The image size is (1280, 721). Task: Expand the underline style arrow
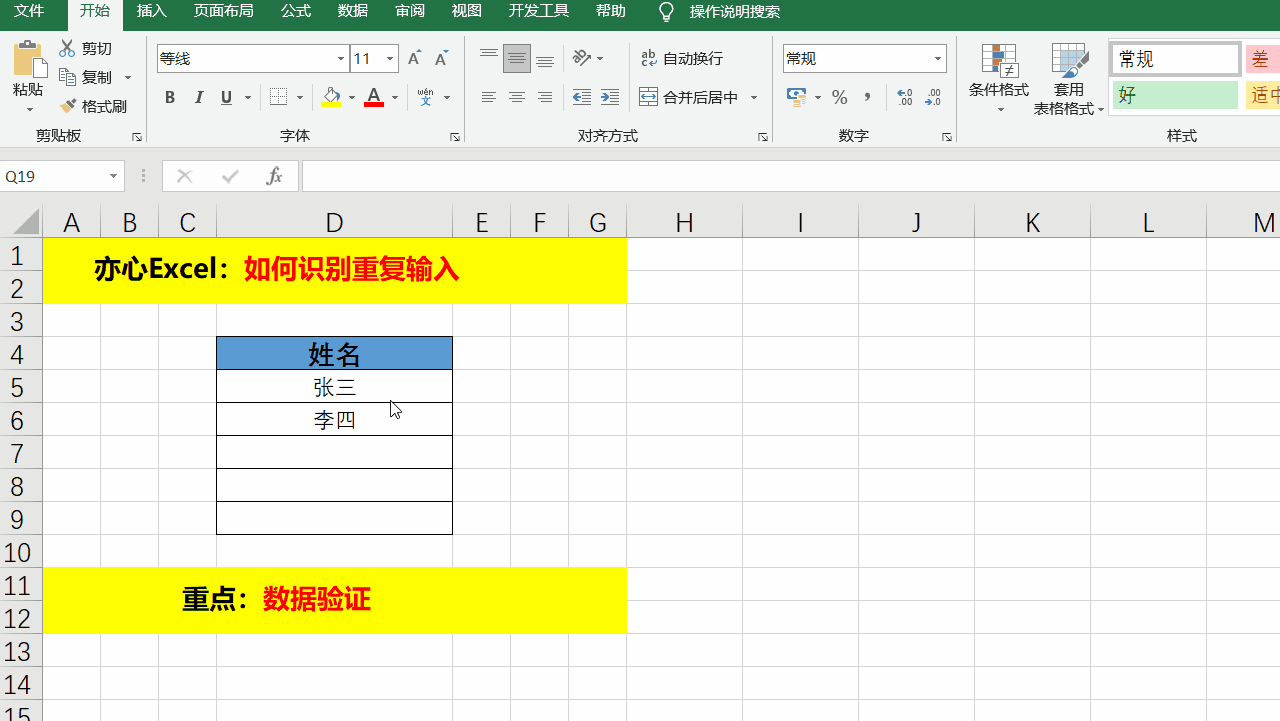pos(246,97)
